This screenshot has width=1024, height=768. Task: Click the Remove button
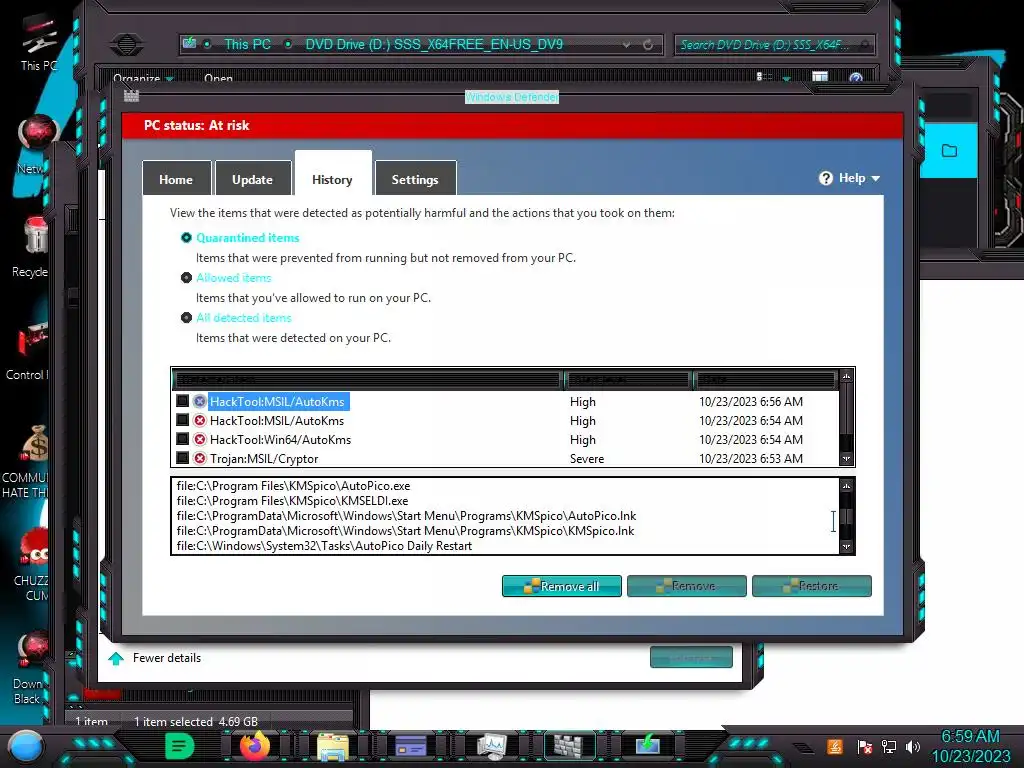686,586
